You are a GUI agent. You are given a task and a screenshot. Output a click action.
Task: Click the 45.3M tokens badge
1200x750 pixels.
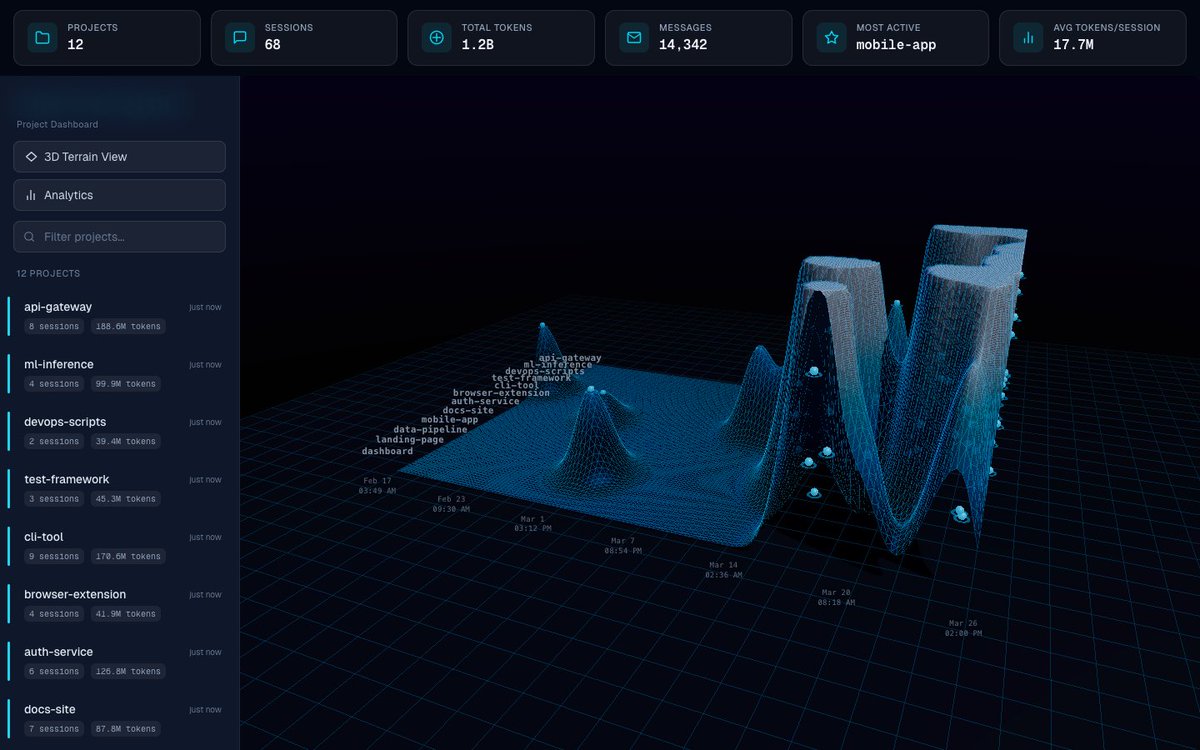[x=126, y=499]
